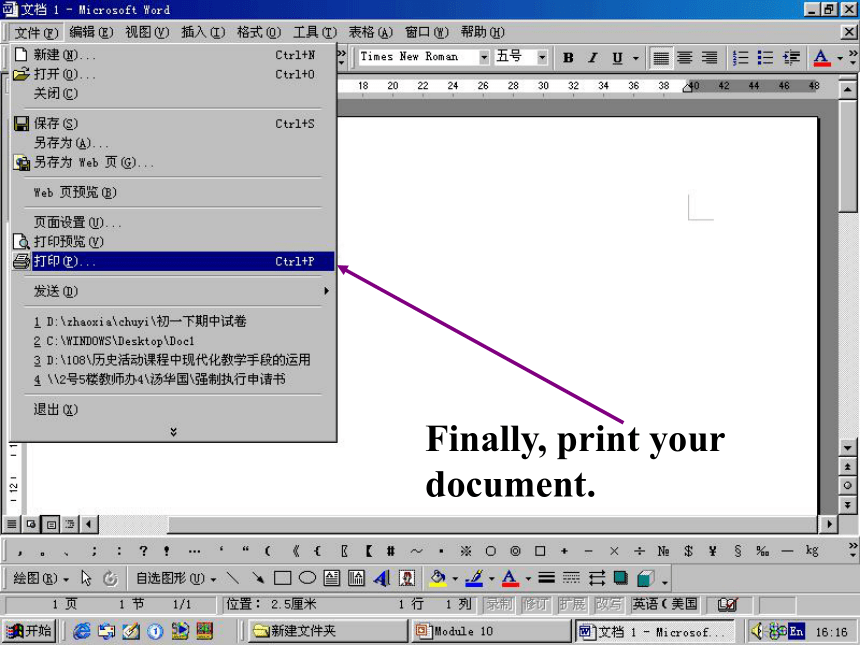Screen dimensions: 860x645
Task: Open the Help (帮助) menu
Action: (483, 32)
